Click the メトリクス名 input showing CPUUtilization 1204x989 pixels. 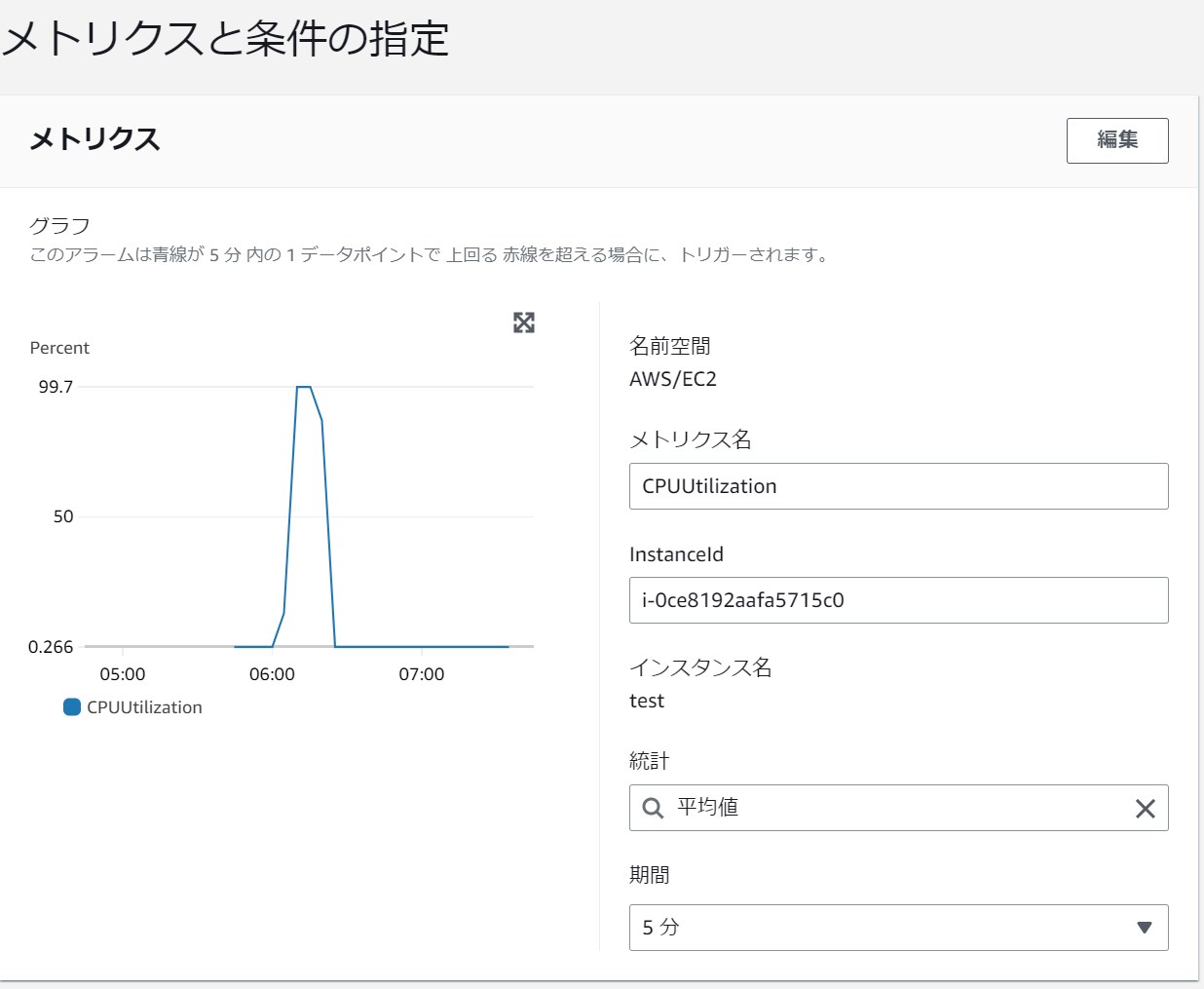click(x=898, y=486)
